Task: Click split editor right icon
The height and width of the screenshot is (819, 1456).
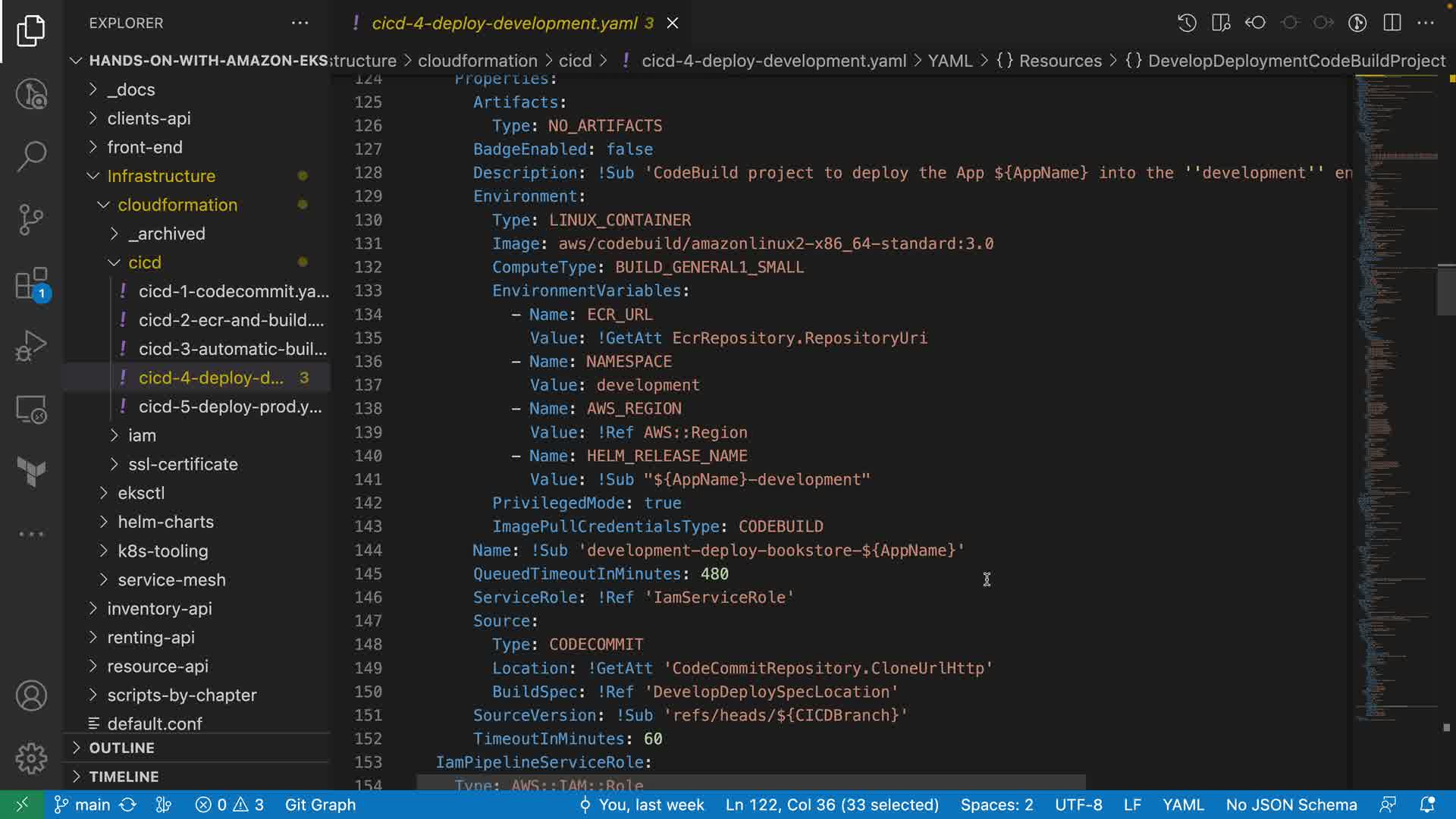Action: 1392,23
